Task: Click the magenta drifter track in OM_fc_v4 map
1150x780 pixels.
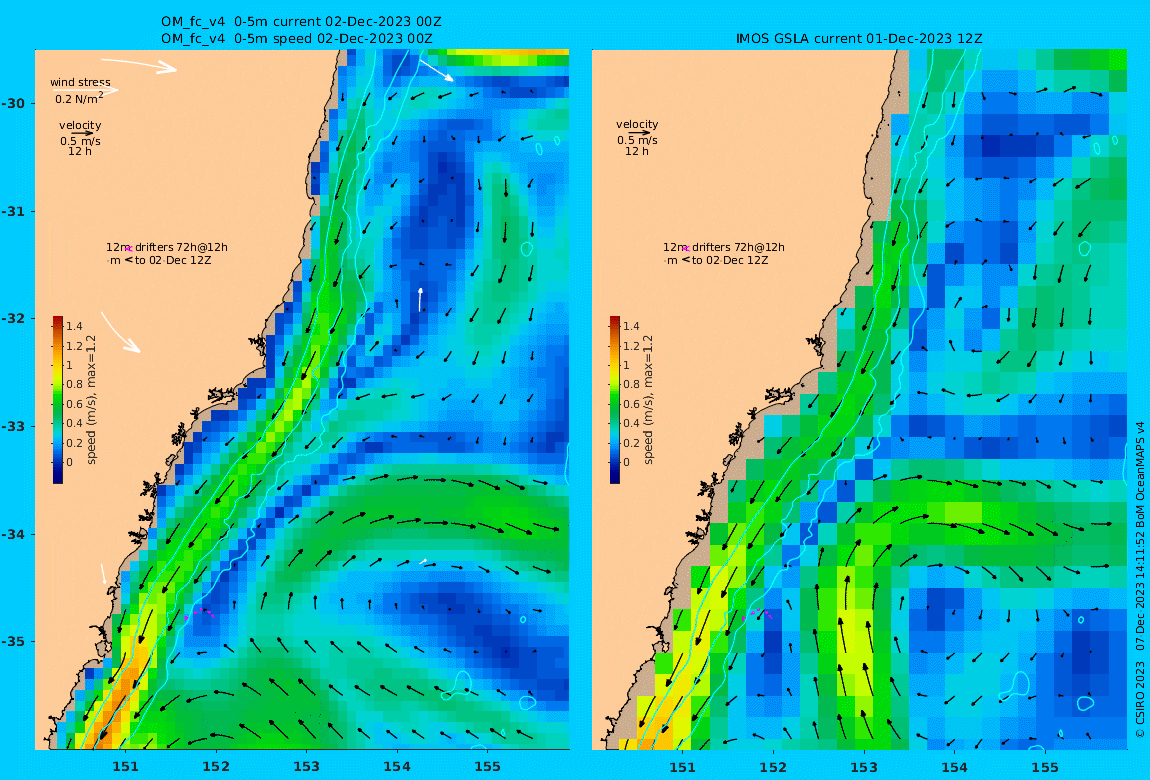Action: click(199, 613)
